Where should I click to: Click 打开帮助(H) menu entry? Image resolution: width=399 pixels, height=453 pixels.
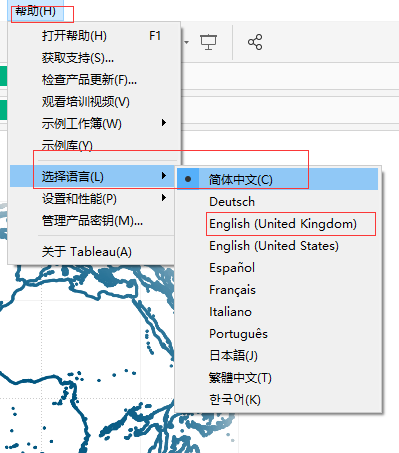[x=95, y=36]
